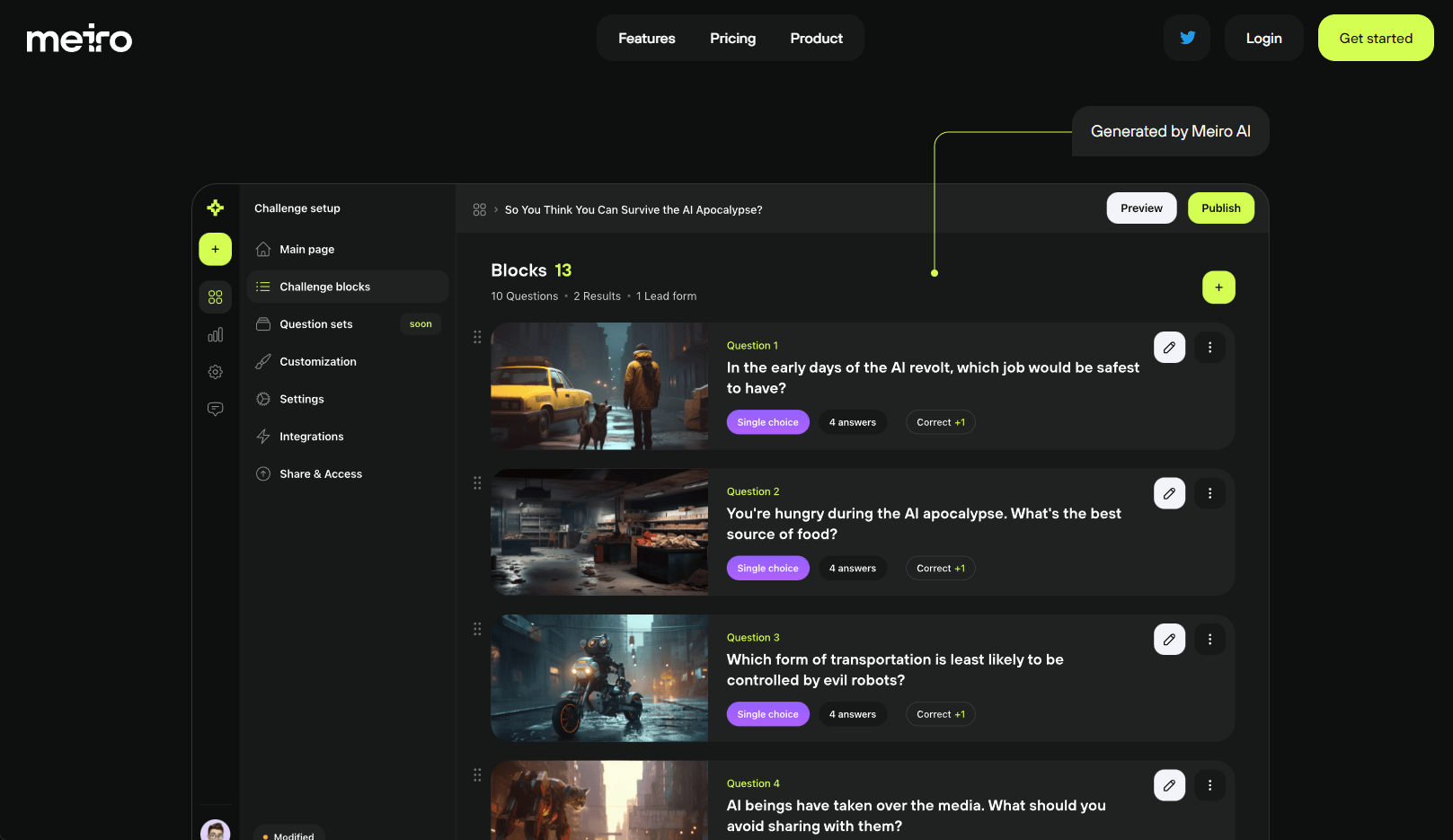Viewport: 1453px width, 840px height.
Task: Click the Get started button
Action: coord(1376,38)
